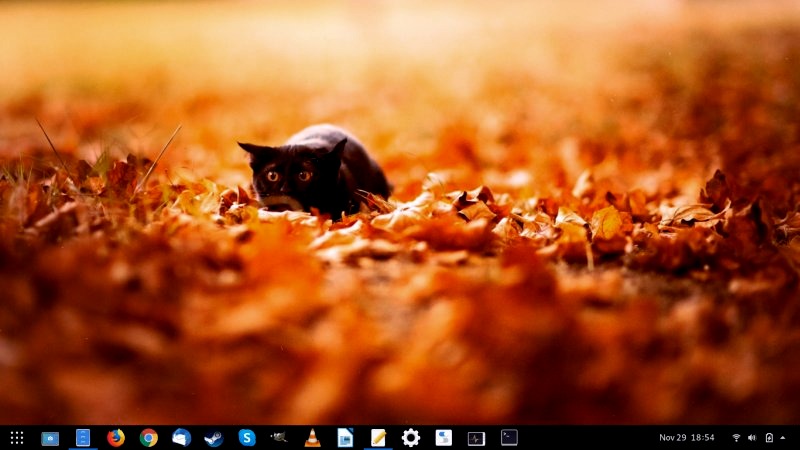
Task: Open the file manager in the taskbar
Action: (83, 438)
